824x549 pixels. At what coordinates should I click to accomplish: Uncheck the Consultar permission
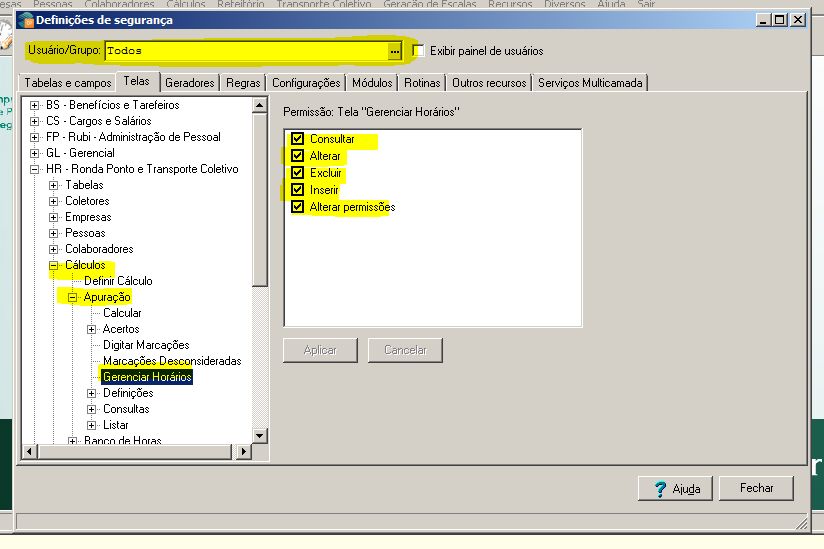pos(297,139)
